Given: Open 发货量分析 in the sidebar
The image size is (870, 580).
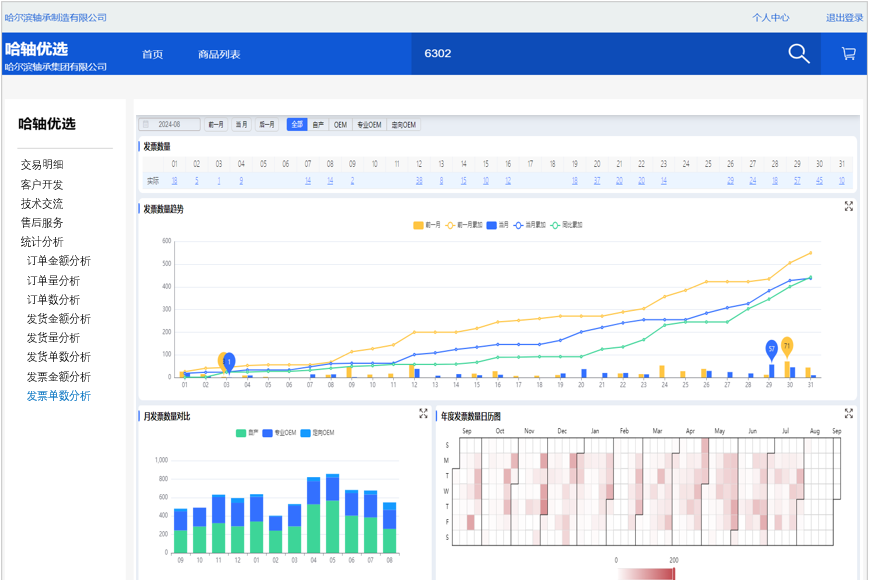Looking at the screenshot, I should (53, 338).
